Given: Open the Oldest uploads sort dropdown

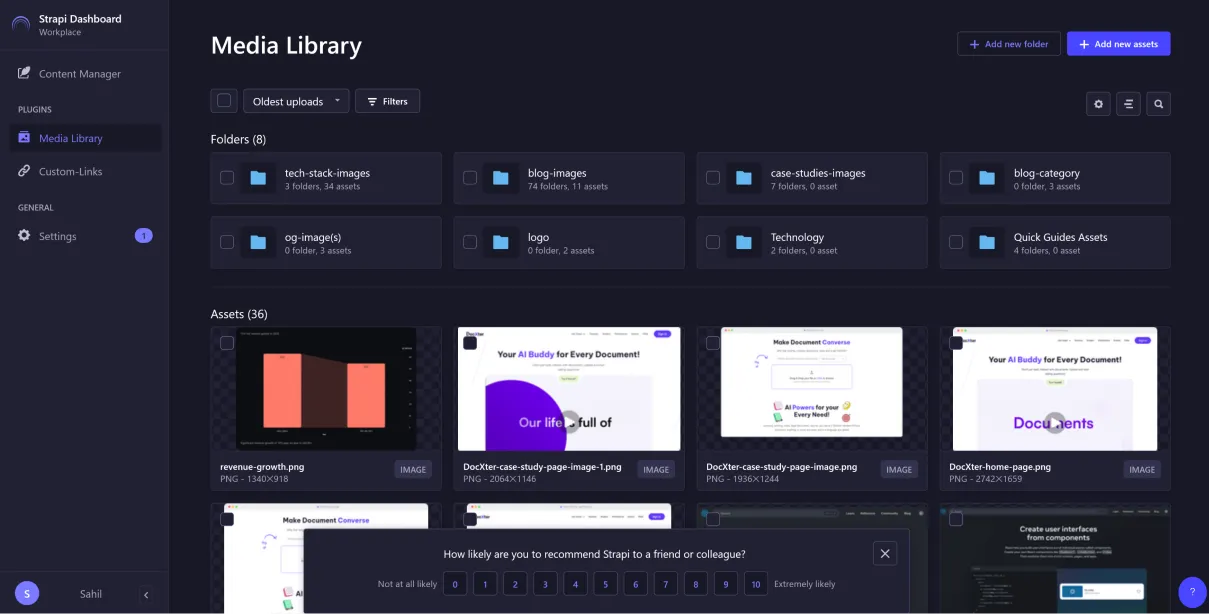Looking at the screenshot, I should pos(296,101).
